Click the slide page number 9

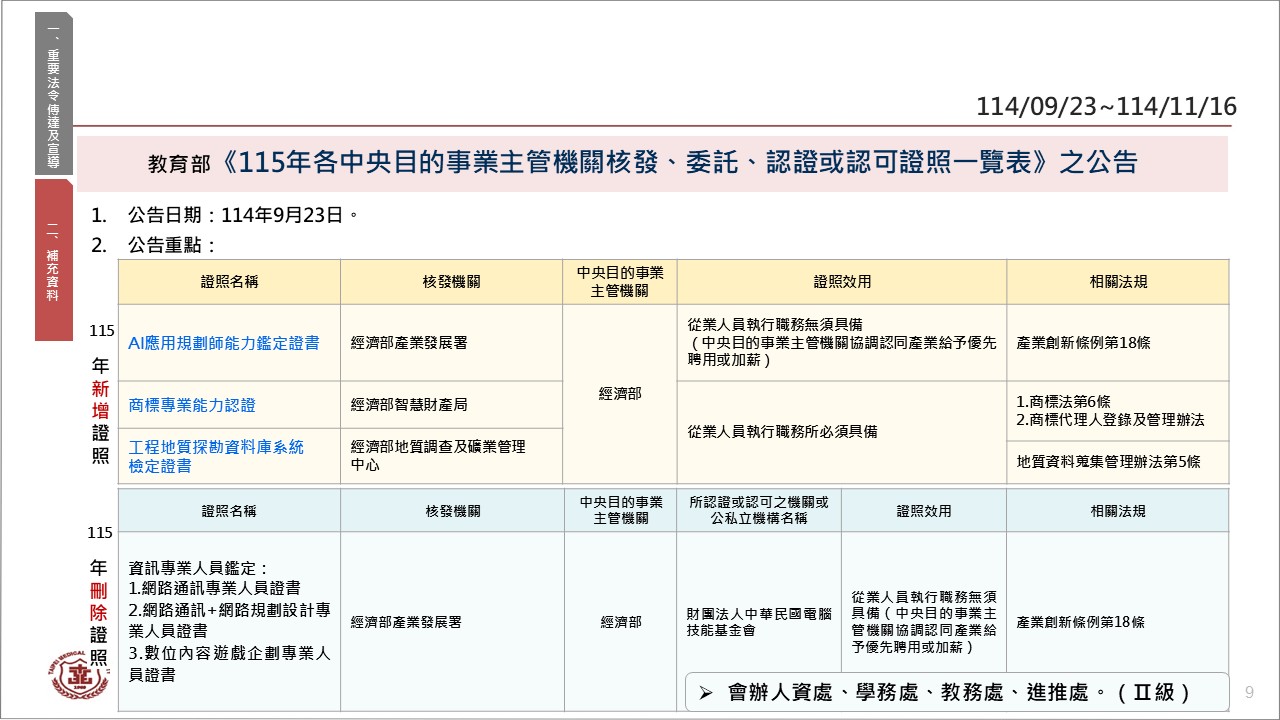click(x=1248, y=691)
